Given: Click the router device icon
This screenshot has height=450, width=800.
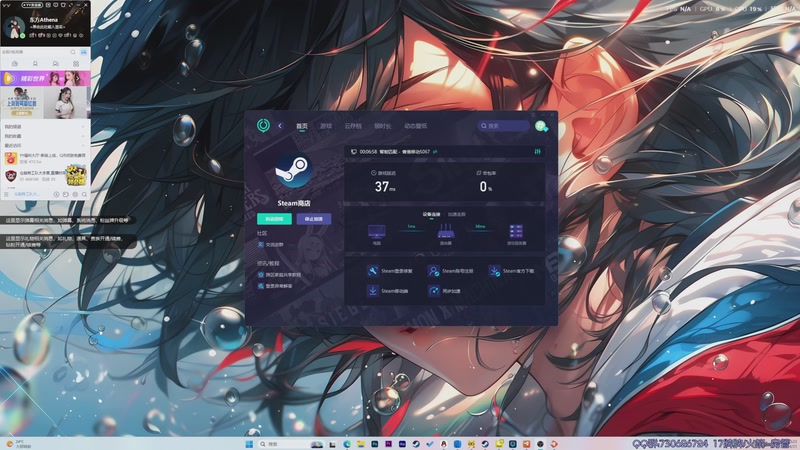Looking at the screenshot, I should (446, 232).
